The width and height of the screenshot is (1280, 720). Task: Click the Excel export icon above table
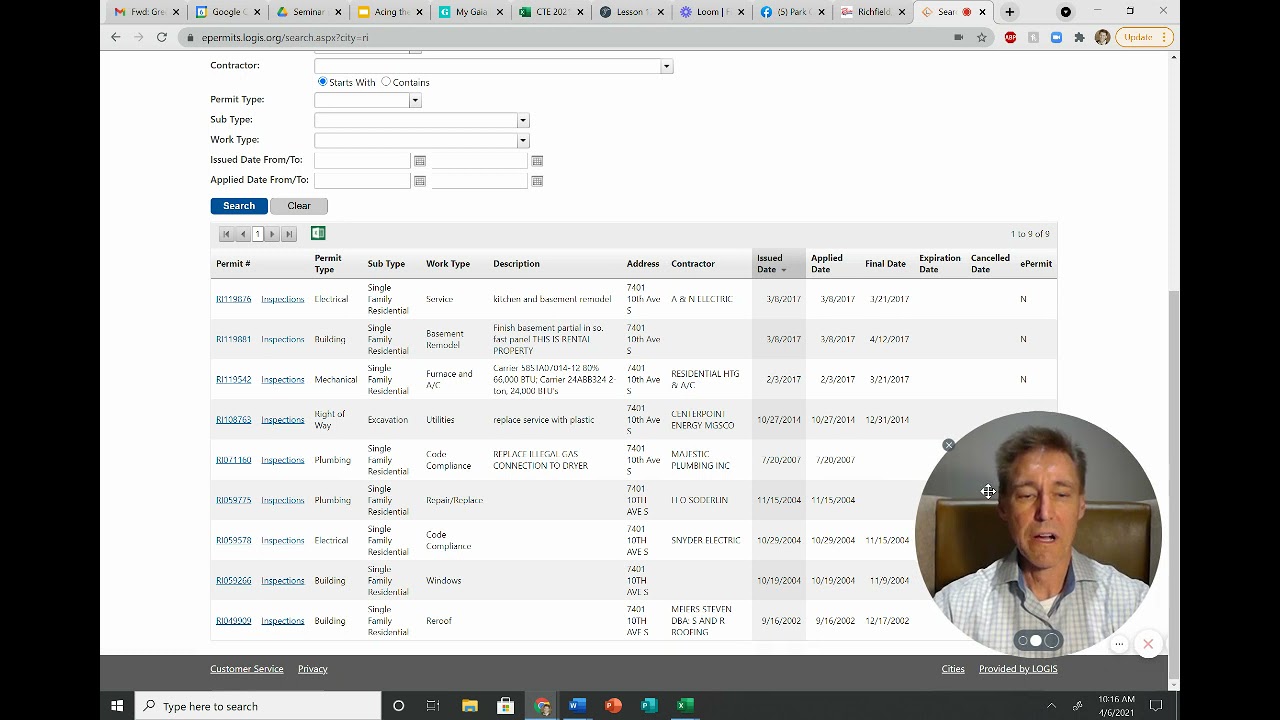tap(318, 233)
